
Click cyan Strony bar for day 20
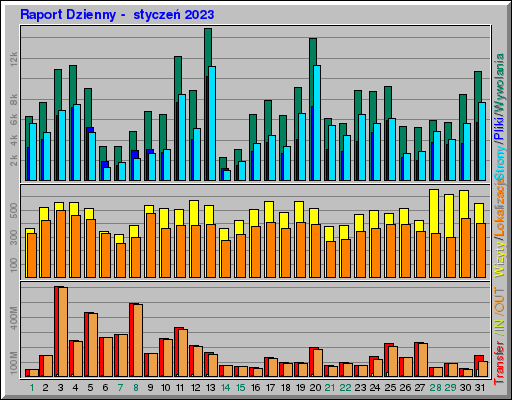click(x=317, y=123)
